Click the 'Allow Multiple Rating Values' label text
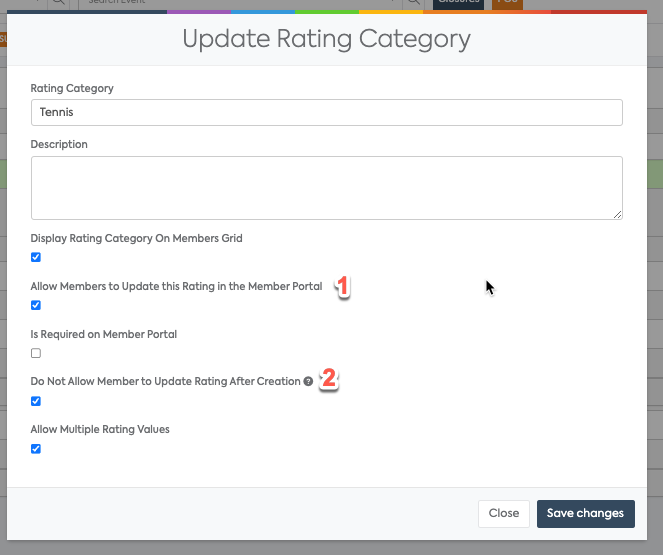Screen dimensions: 663x555 (100, 429)
